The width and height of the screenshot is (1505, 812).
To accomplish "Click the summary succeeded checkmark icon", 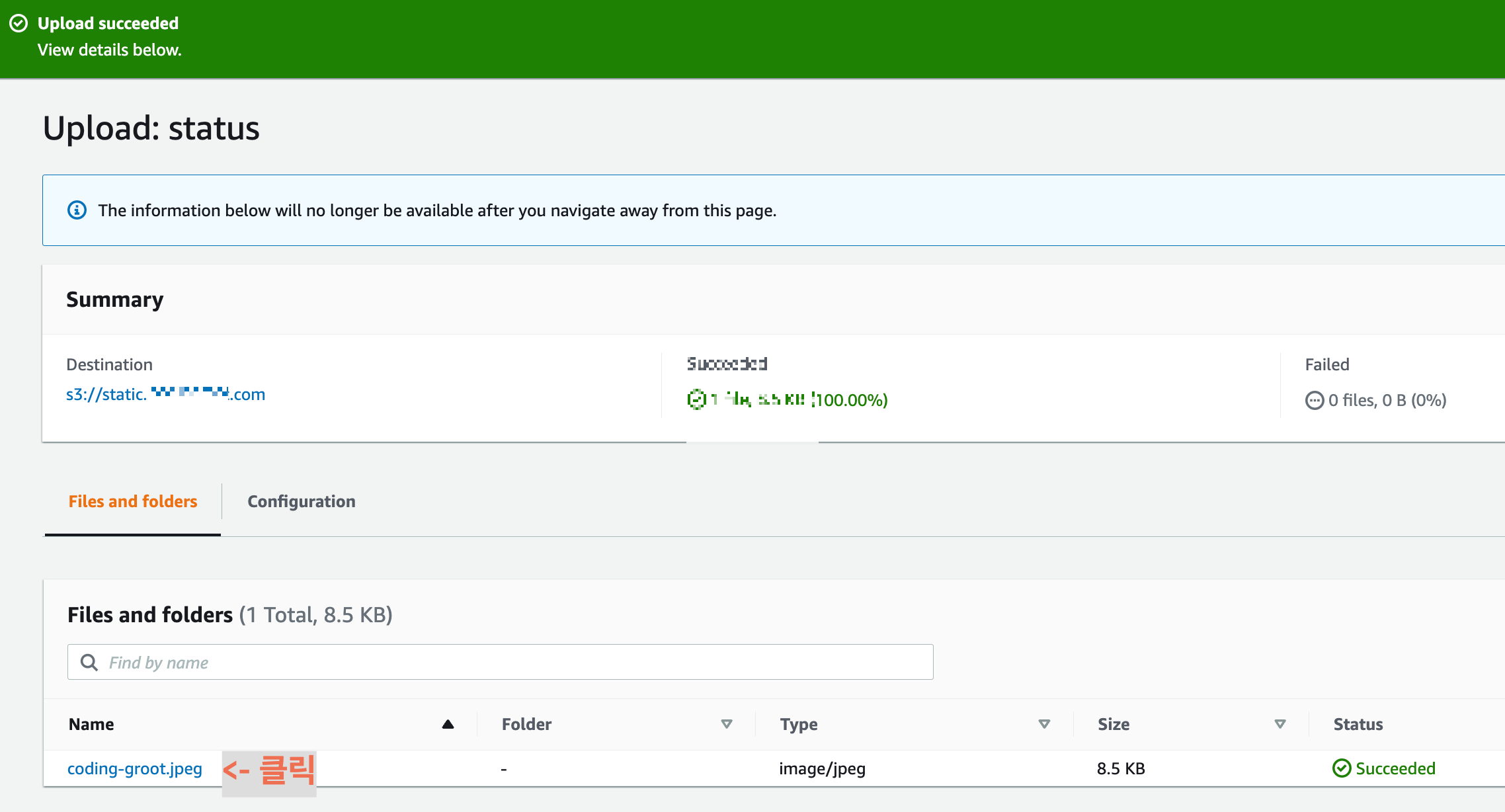I will coord(696,399).
